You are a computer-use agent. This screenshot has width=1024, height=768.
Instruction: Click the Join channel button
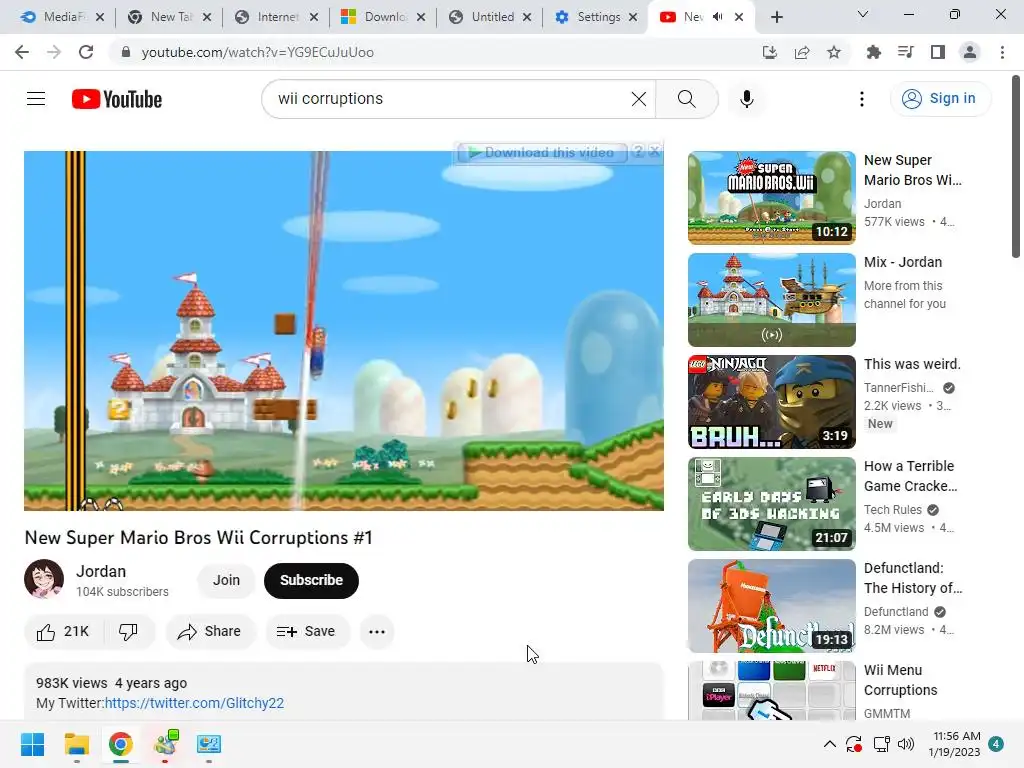[x=226, y=581]
